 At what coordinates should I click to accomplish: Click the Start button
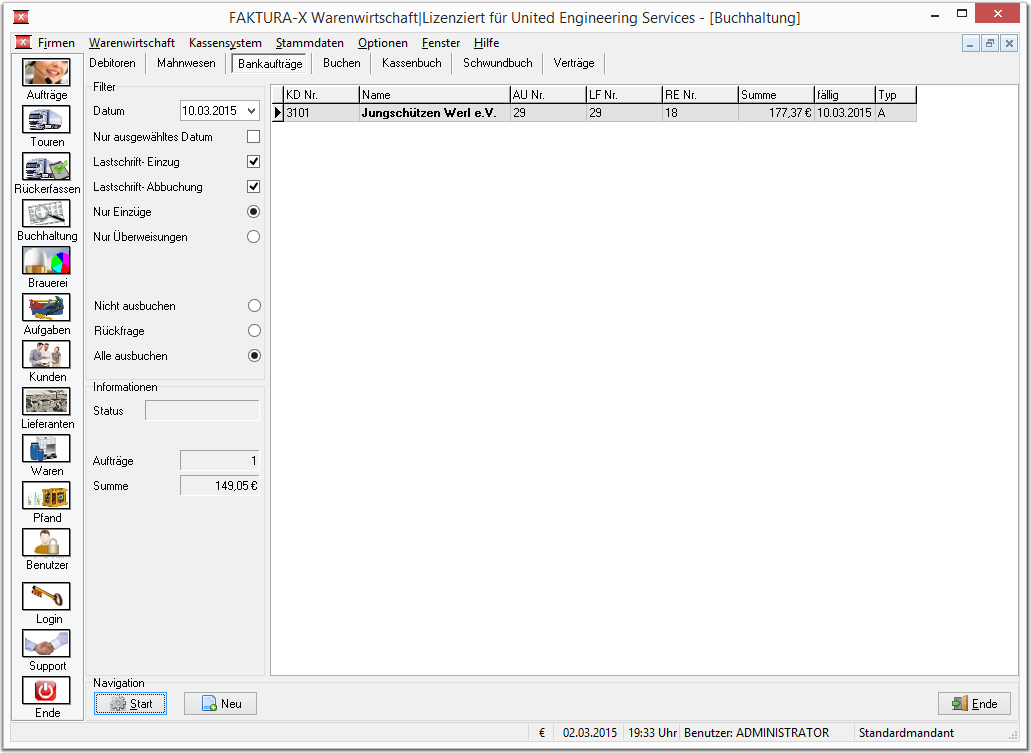pyautogui.click(x=130, y=704)
